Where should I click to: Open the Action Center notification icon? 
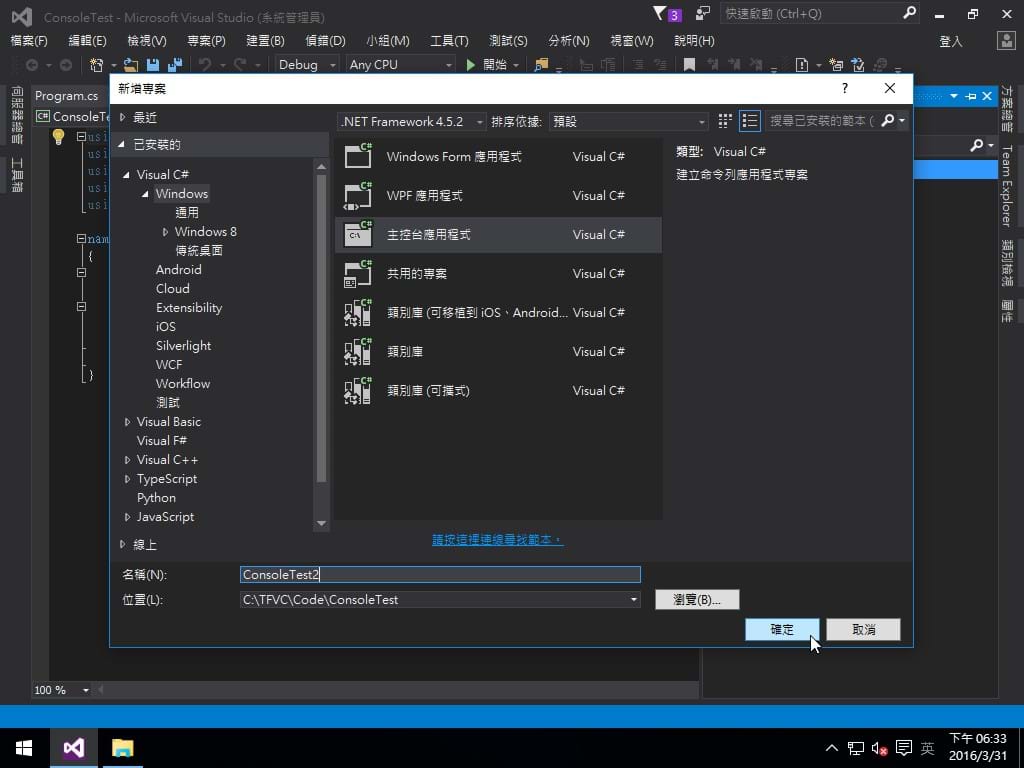click(904, 748)
